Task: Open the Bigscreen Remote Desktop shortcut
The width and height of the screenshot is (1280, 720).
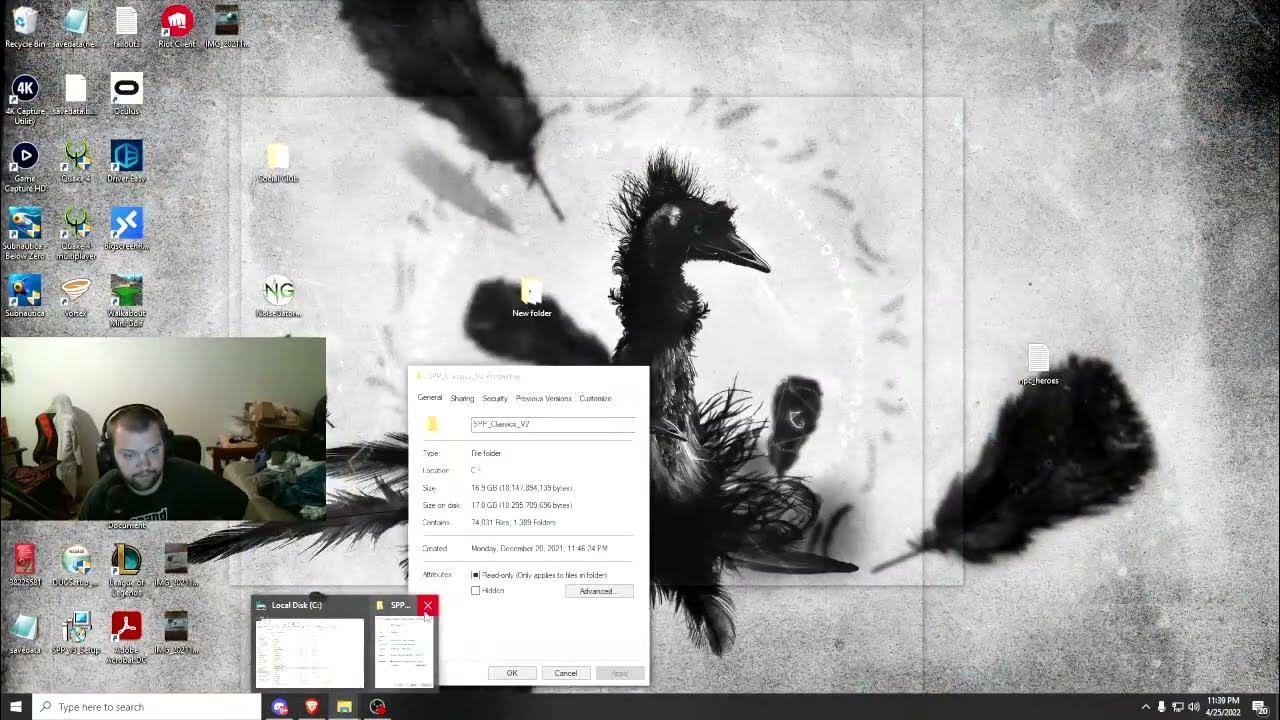Action: pos(126,229)
